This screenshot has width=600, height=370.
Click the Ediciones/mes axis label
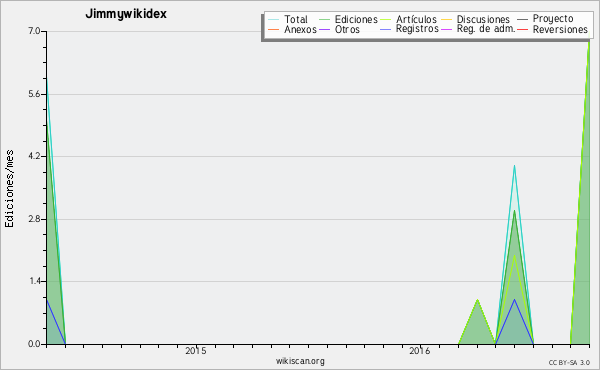[x=9, y=188]
